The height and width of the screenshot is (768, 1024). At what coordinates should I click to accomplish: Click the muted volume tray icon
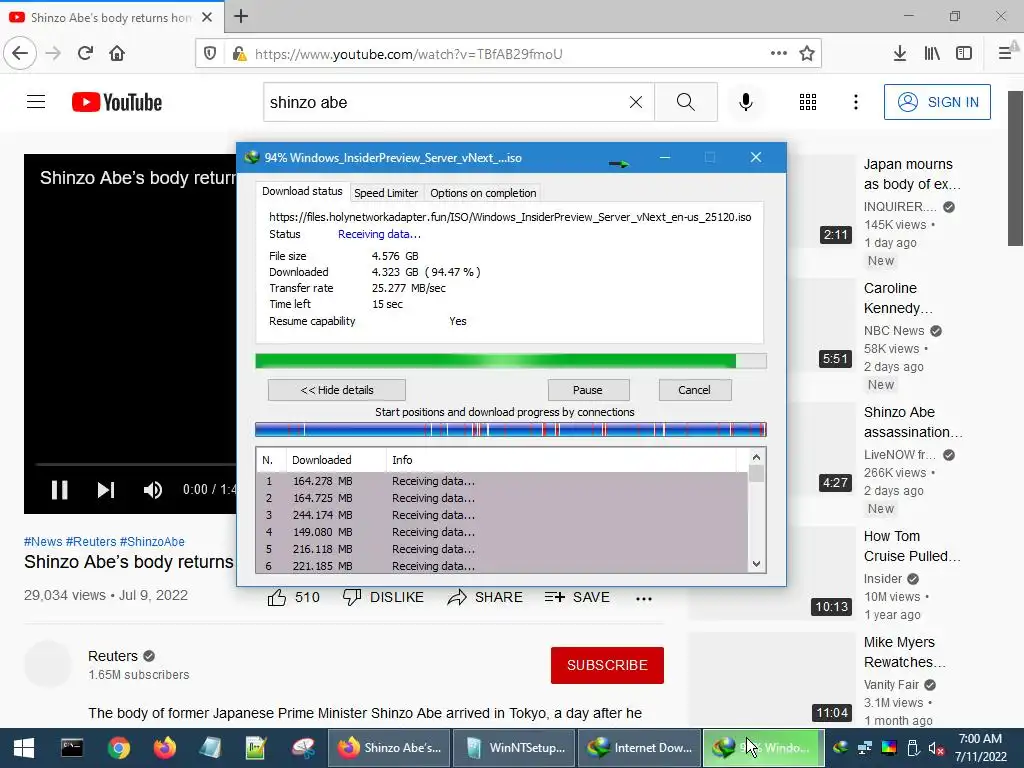click(x=936, y=748)
